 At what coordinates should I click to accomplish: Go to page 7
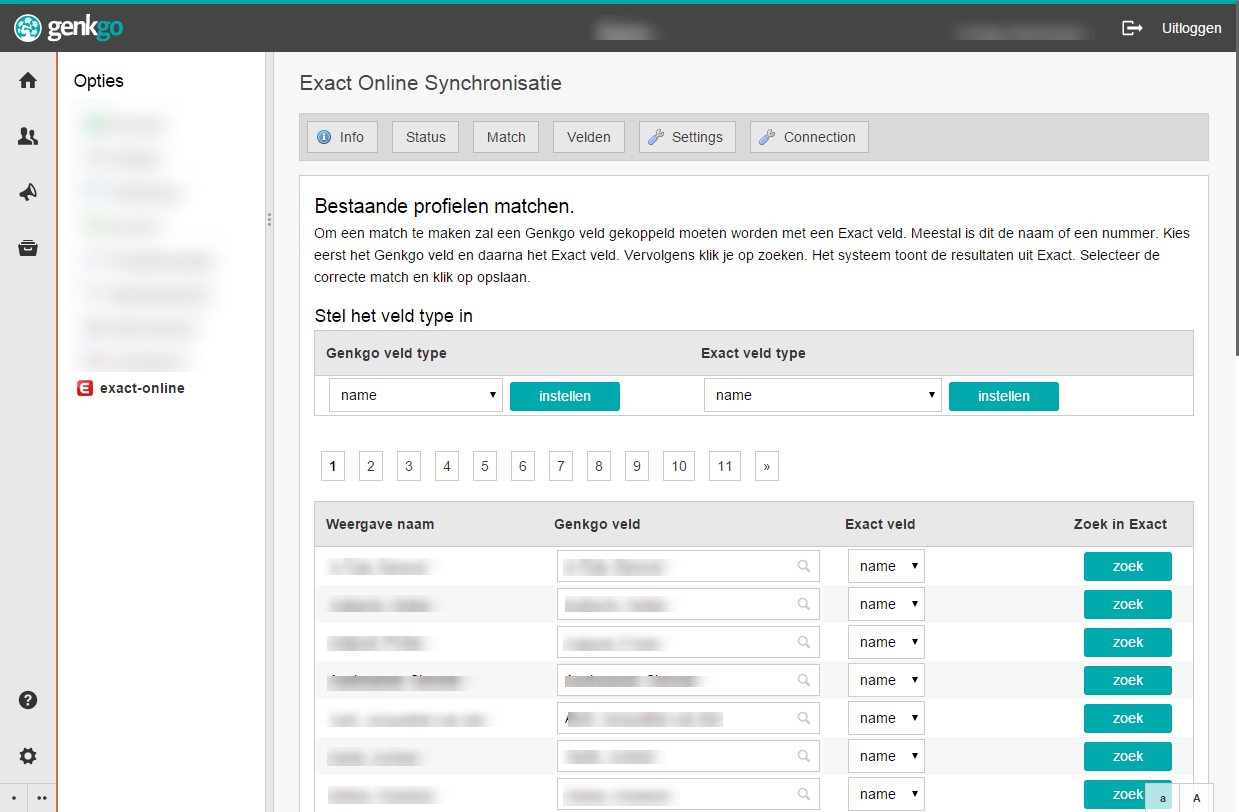(561, 466)
